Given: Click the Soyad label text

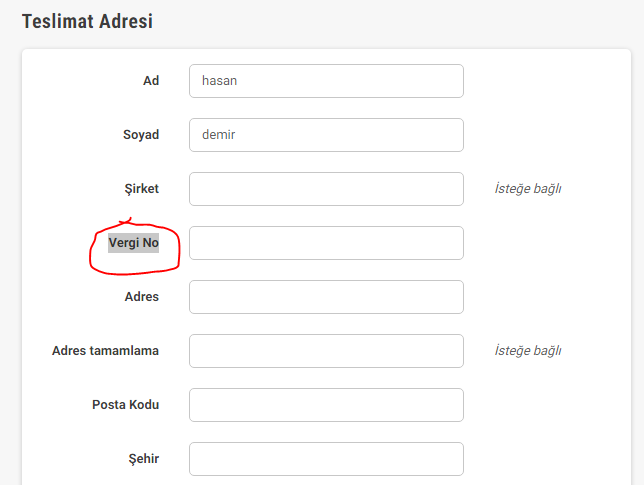Looking at the screenshot, I should pyautogui.click(x=140, y=135).
